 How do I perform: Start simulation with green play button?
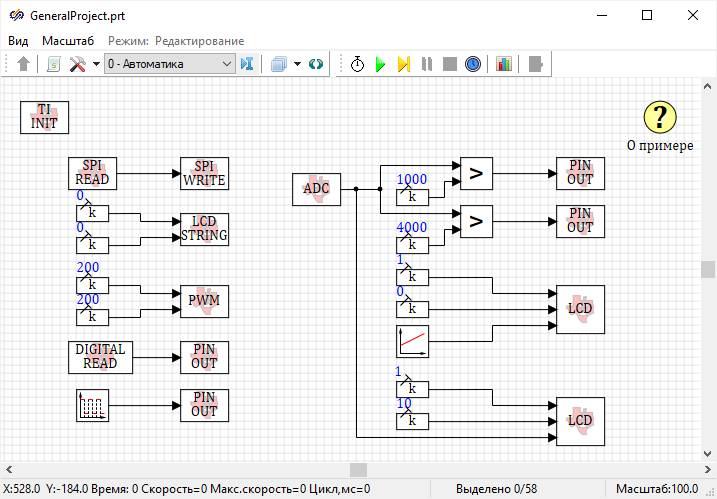pos(380,64)
